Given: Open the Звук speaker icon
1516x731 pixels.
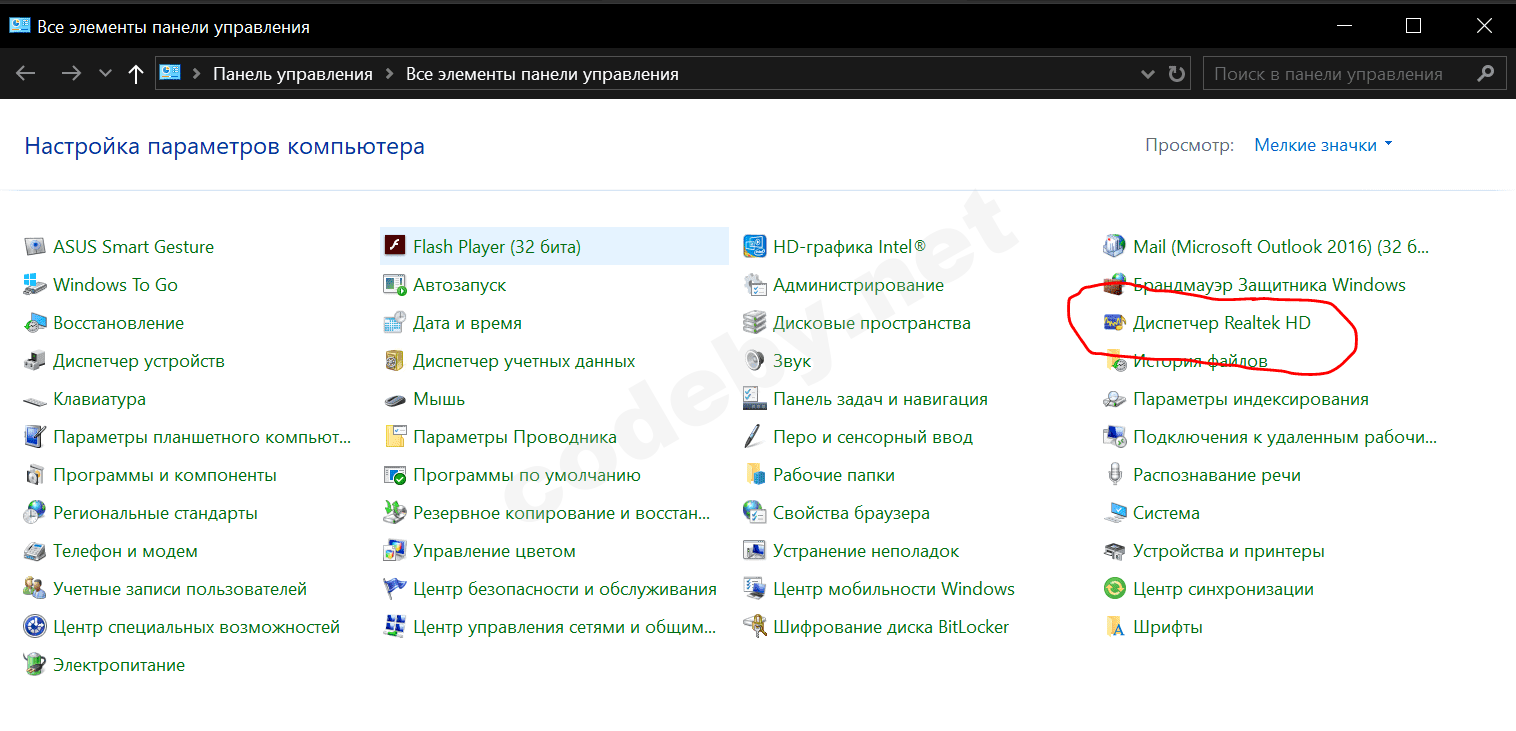Looking at the screenshot, I should [755, 361].
